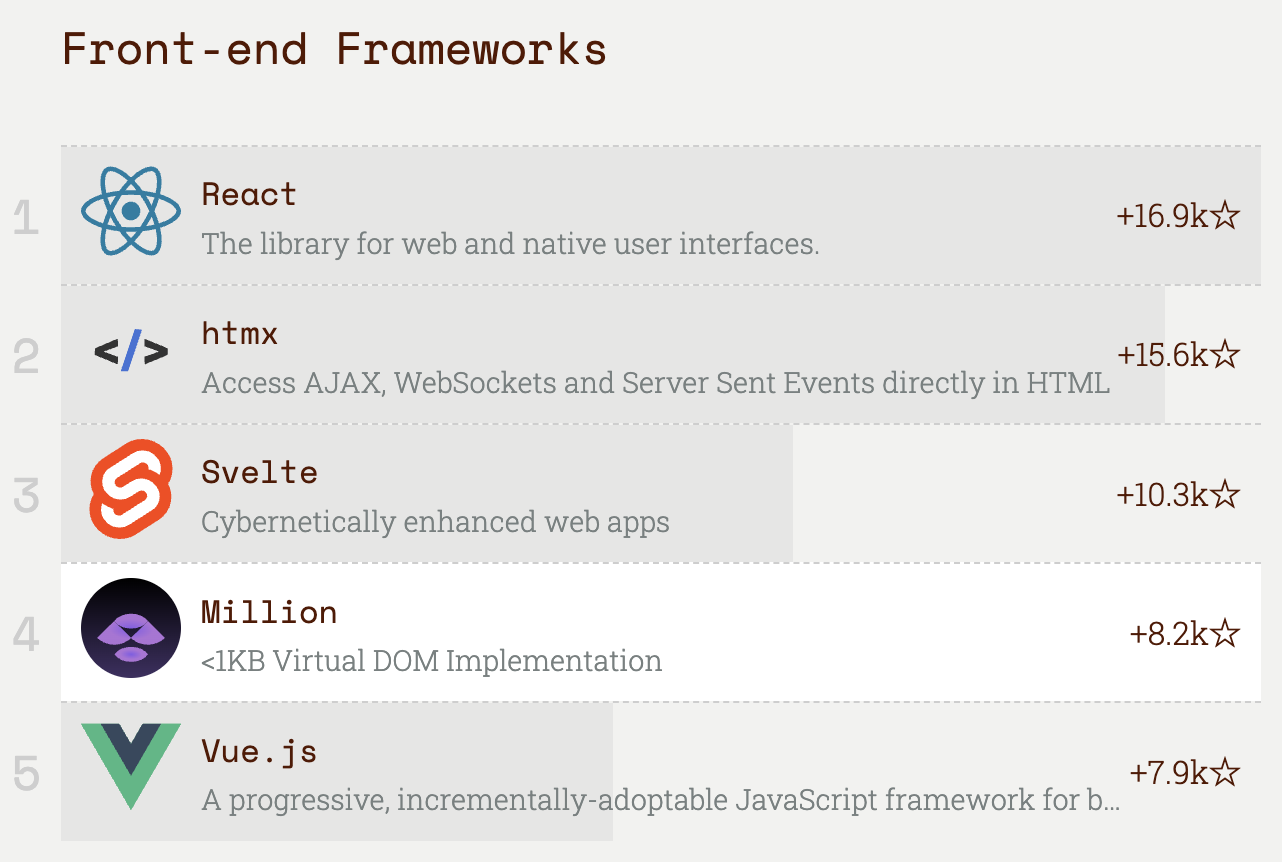Screen dimensions: 1282x862
Task: Click "The library for web and native" description
Action: click(510, 244)
